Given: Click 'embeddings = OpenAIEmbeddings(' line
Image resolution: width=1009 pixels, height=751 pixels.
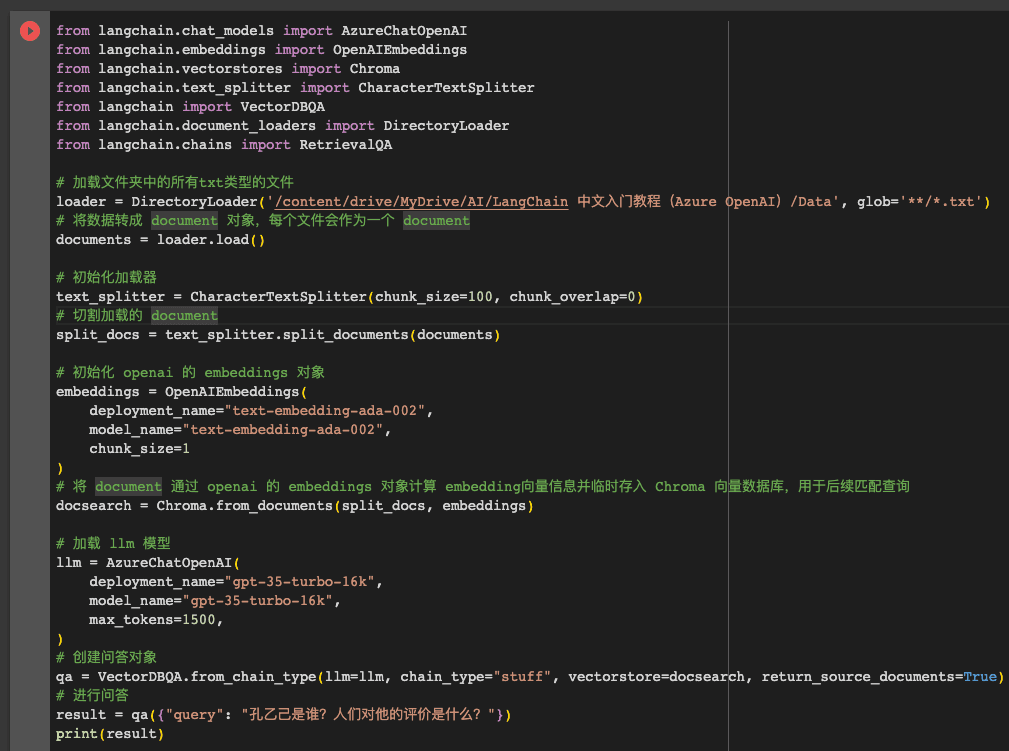Looking at the screenshot, I should (181, 391).
